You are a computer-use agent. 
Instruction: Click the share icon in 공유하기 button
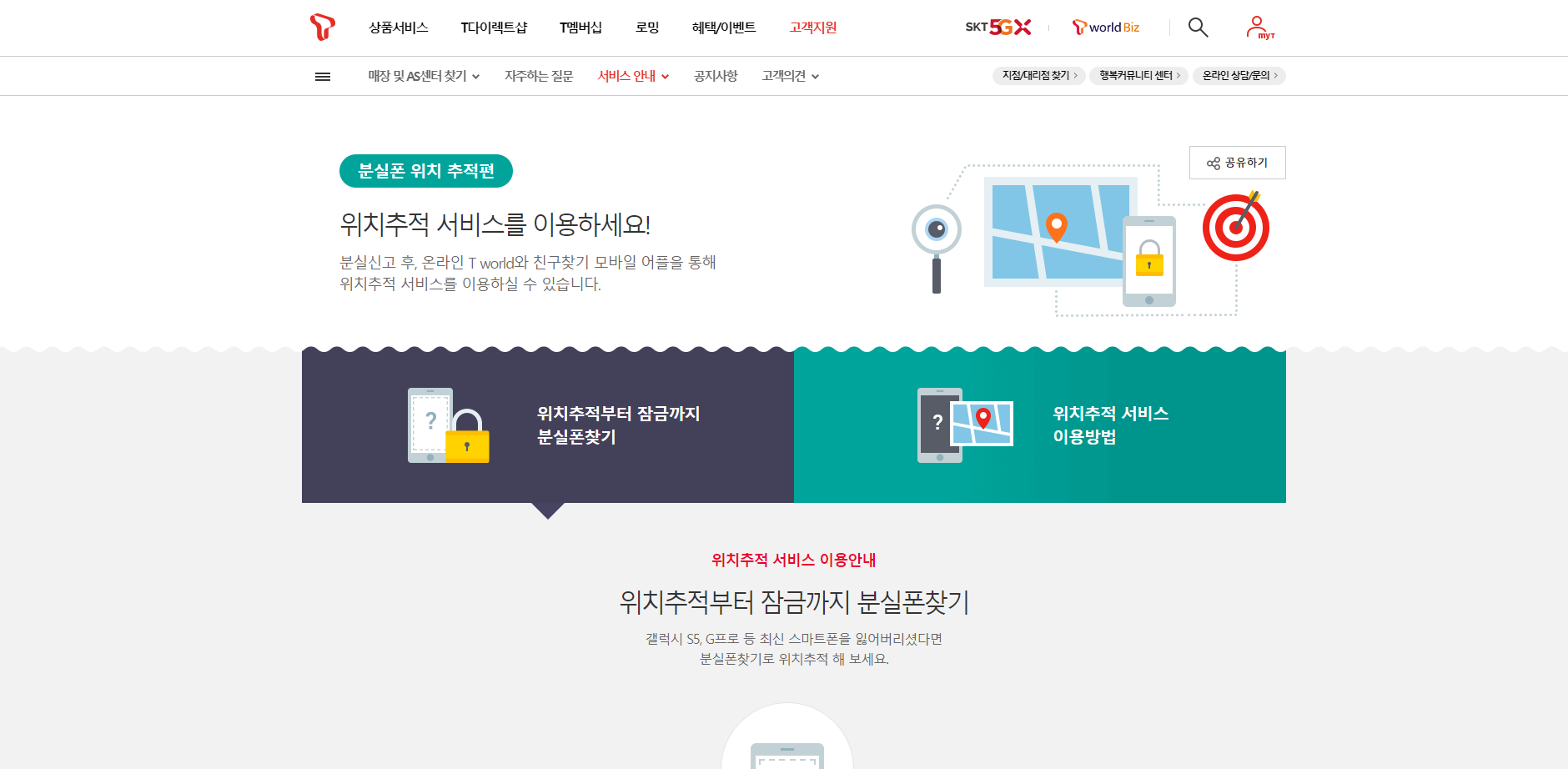coord(1214,163)
